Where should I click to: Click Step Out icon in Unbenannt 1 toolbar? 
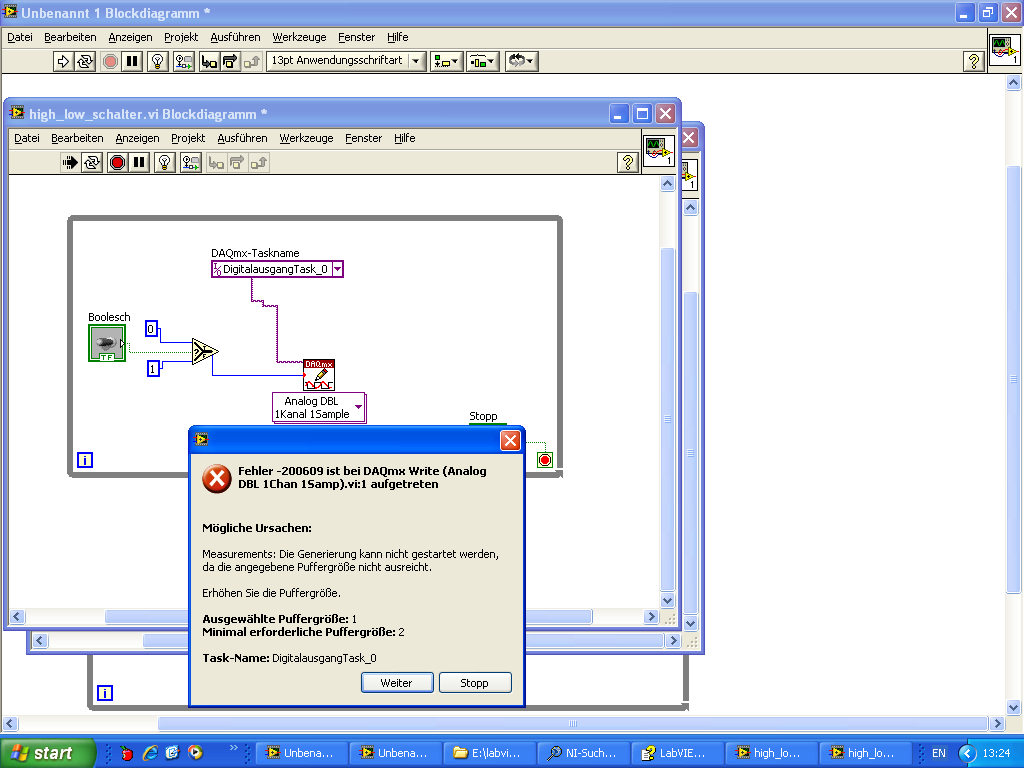251,61
